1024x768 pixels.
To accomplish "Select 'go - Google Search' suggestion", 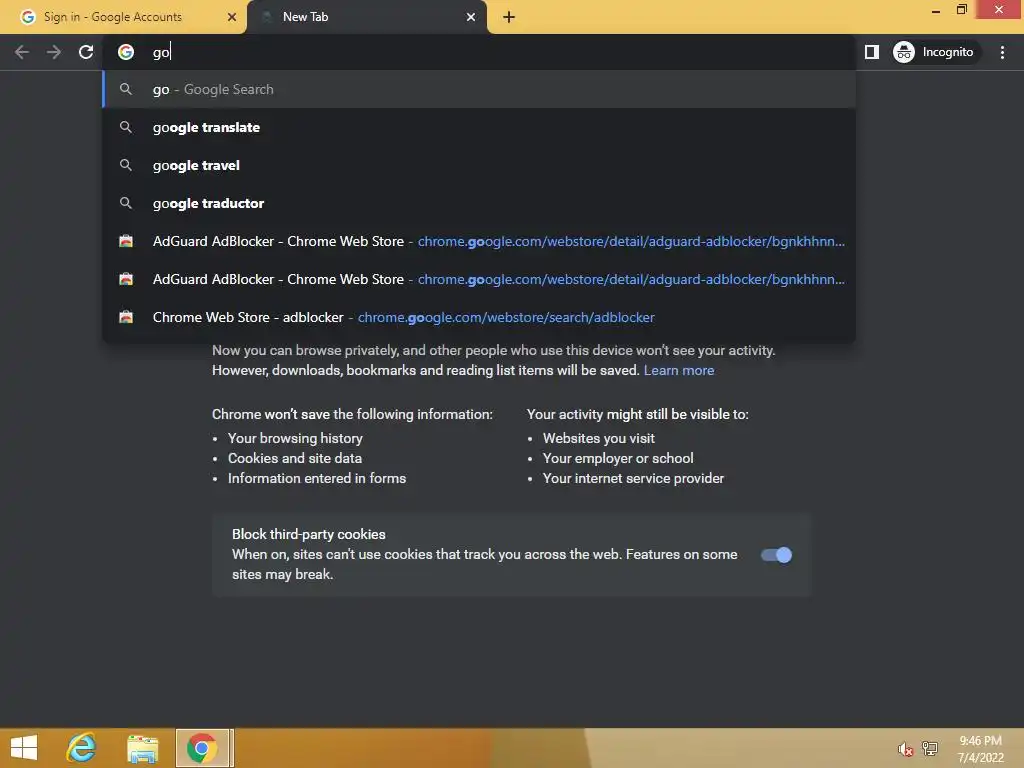I will pos(479,89).
